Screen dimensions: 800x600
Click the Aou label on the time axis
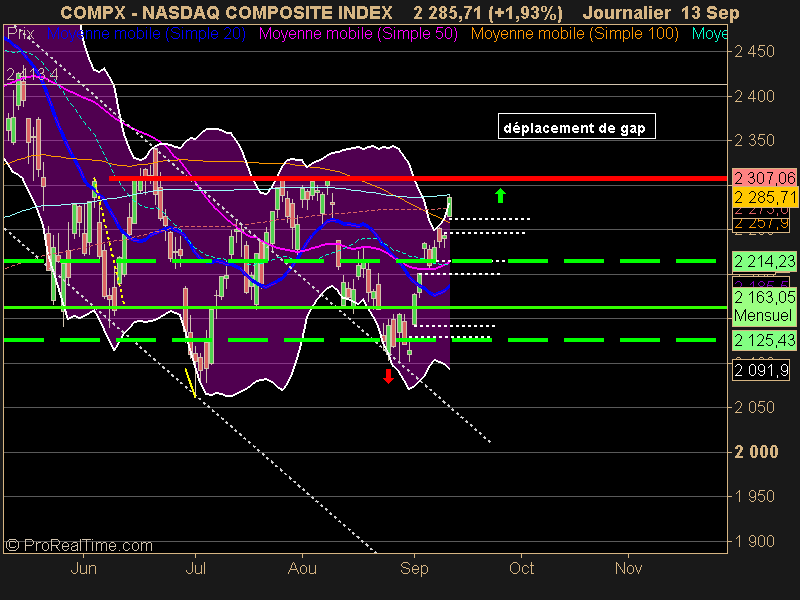(x=303, y=568)
